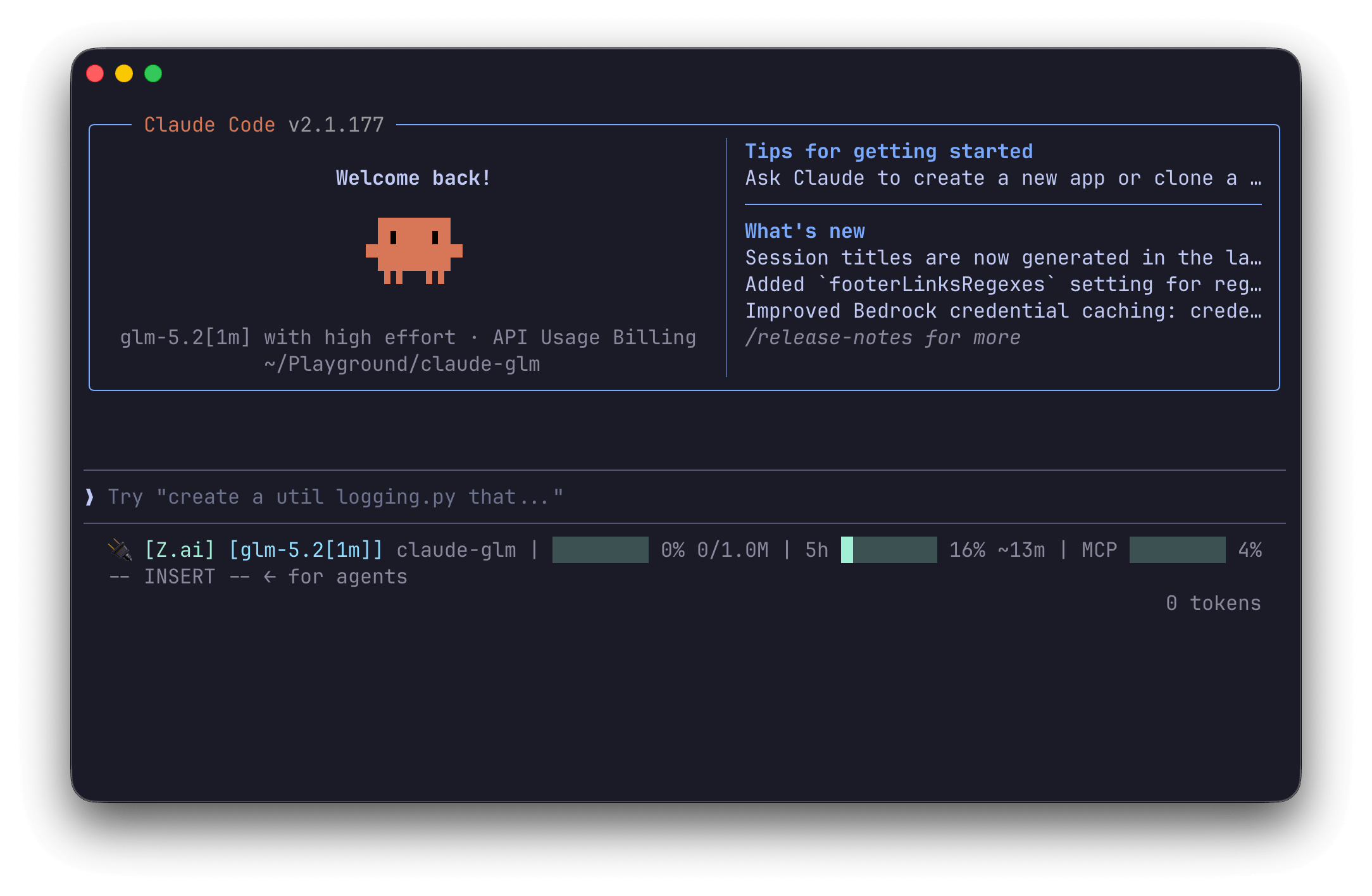Click the "glm-5.2[1m] with high effort" line
Screen dimensions: 1372x896
click(408, 337)
